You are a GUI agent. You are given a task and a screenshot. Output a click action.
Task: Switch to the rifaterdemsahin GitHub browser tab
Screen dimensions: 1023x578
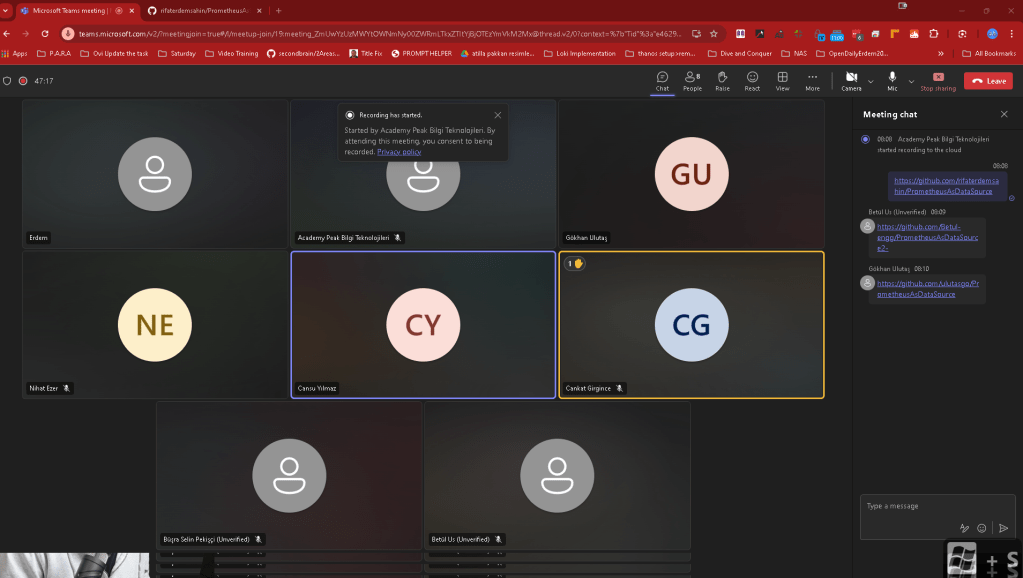204,10
